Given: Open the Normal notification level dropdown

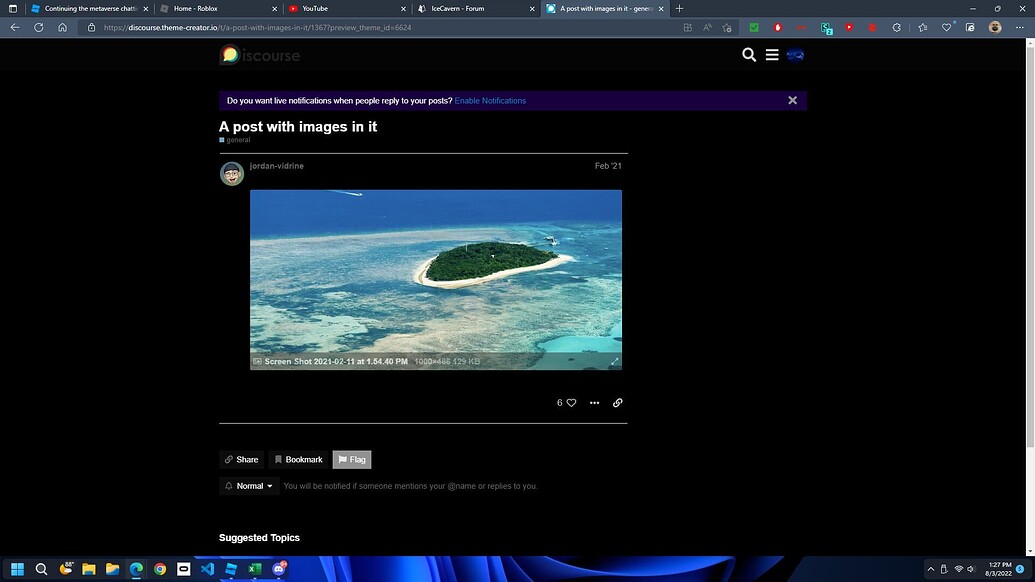Looking at the screenshot, I should click(249, 486).
